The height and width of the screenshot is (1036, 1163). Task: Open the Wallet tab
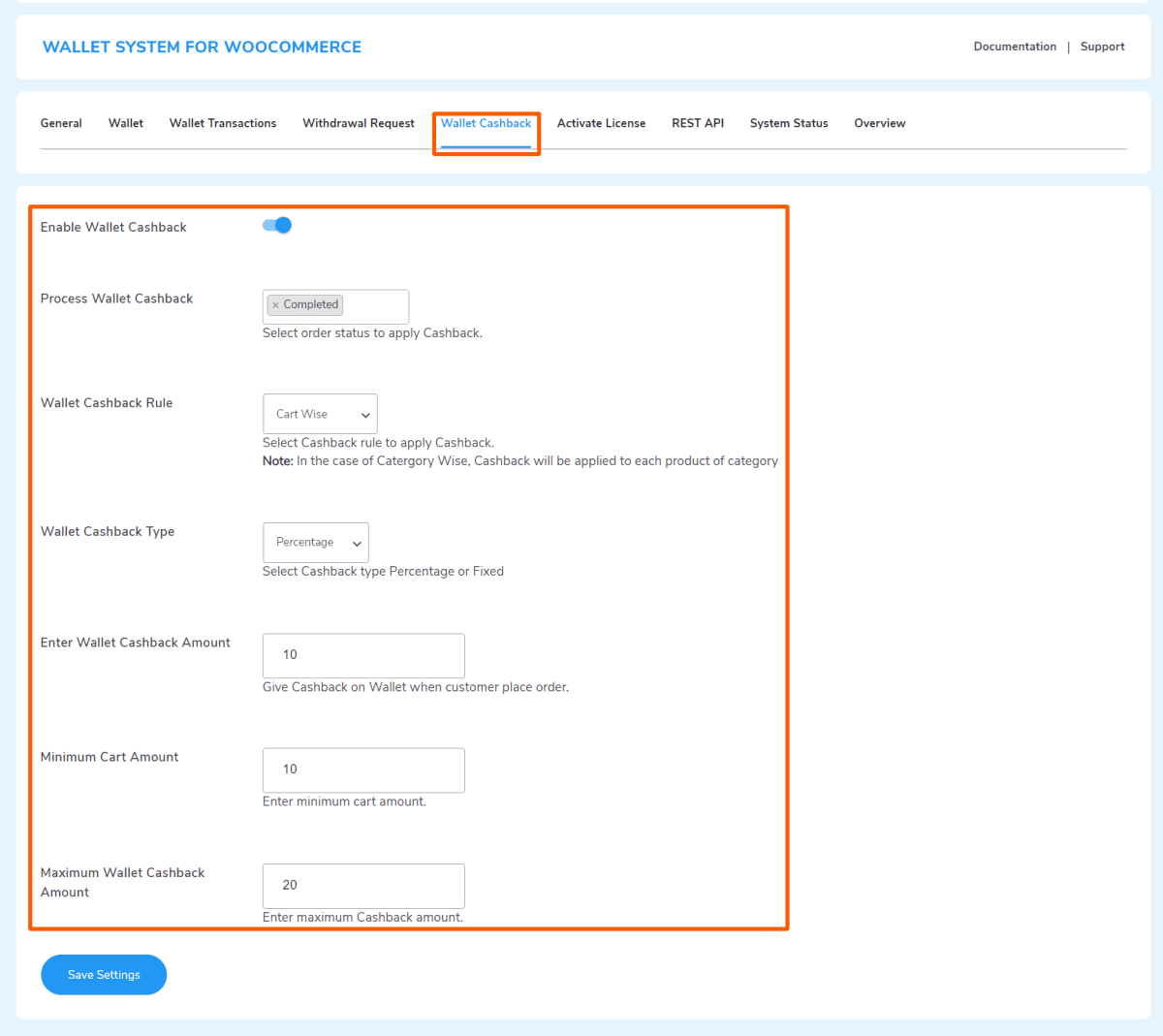[126, 123]
